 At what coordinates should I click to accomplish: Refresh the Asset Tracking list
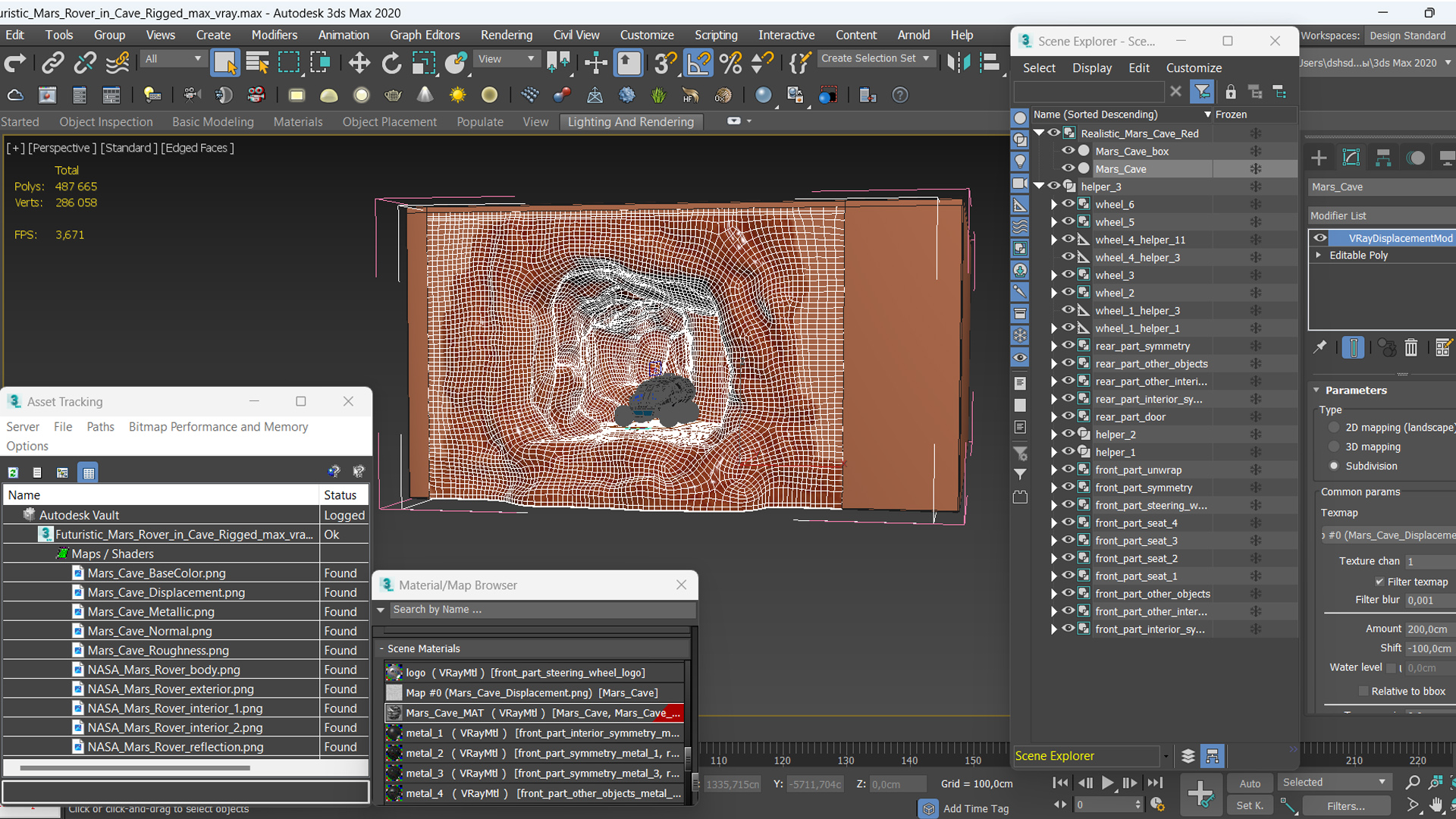[x=13, y=472]
